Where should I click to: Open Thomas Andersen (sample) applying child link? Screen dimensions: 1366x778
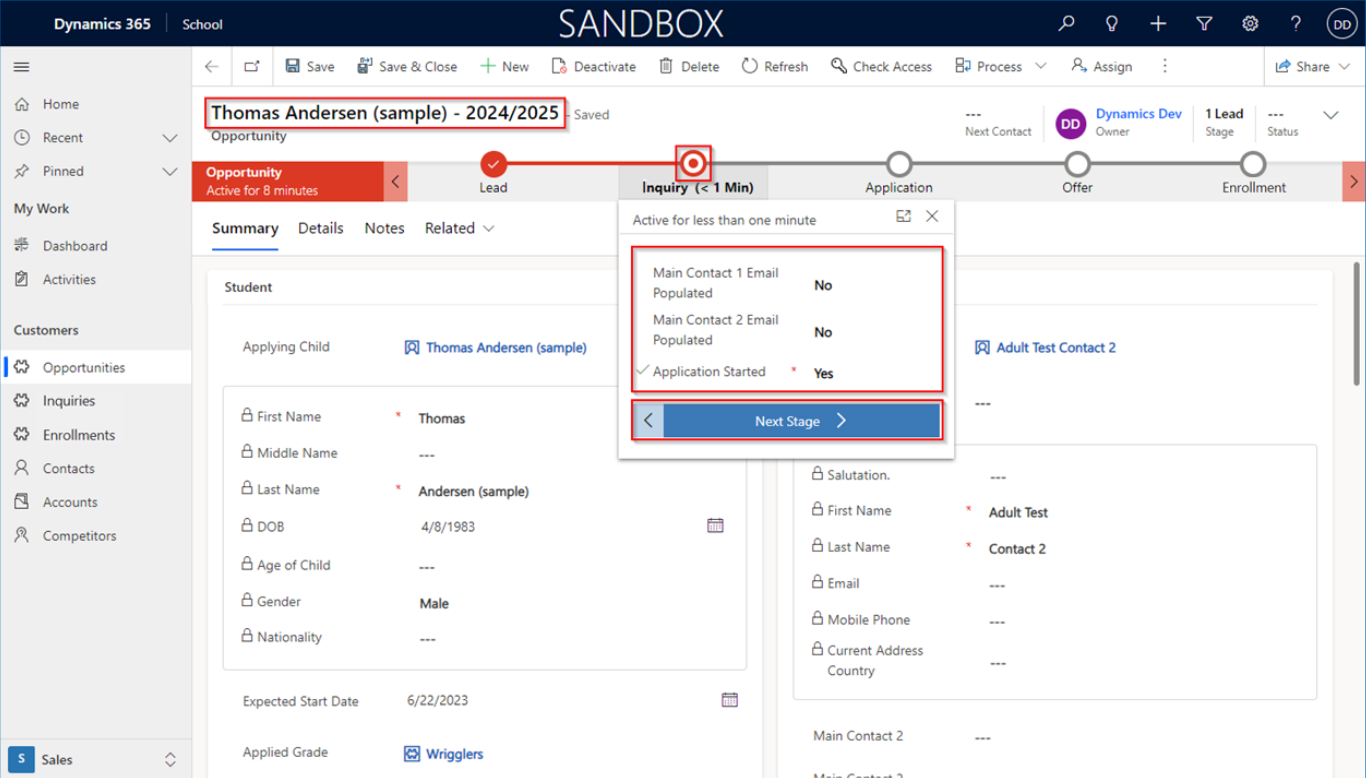coord(506,348)
